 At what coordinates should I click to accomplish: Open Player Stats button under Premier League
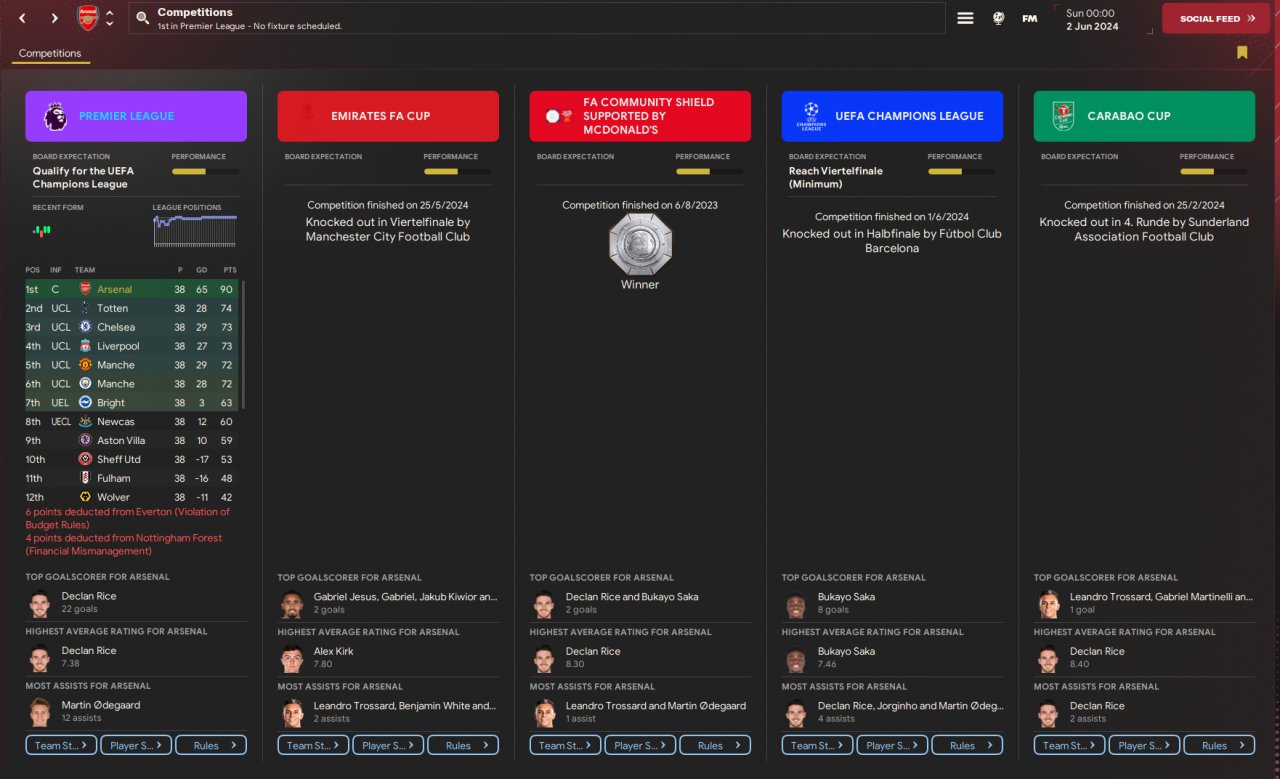(x=136, y=745)
